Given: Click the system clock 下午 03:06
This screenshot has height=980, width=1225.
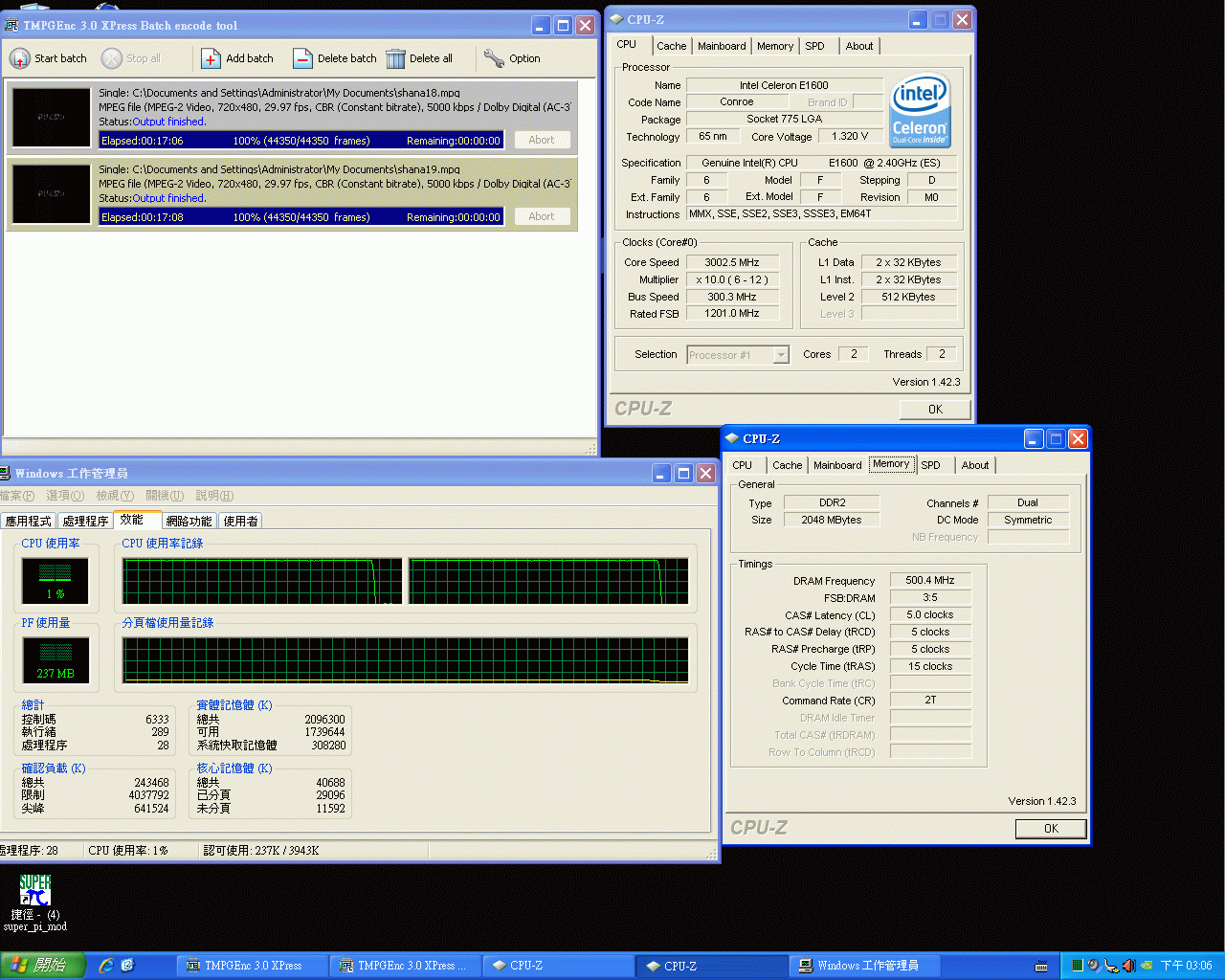Looking at the screenshot, I should pos(1186,966).
